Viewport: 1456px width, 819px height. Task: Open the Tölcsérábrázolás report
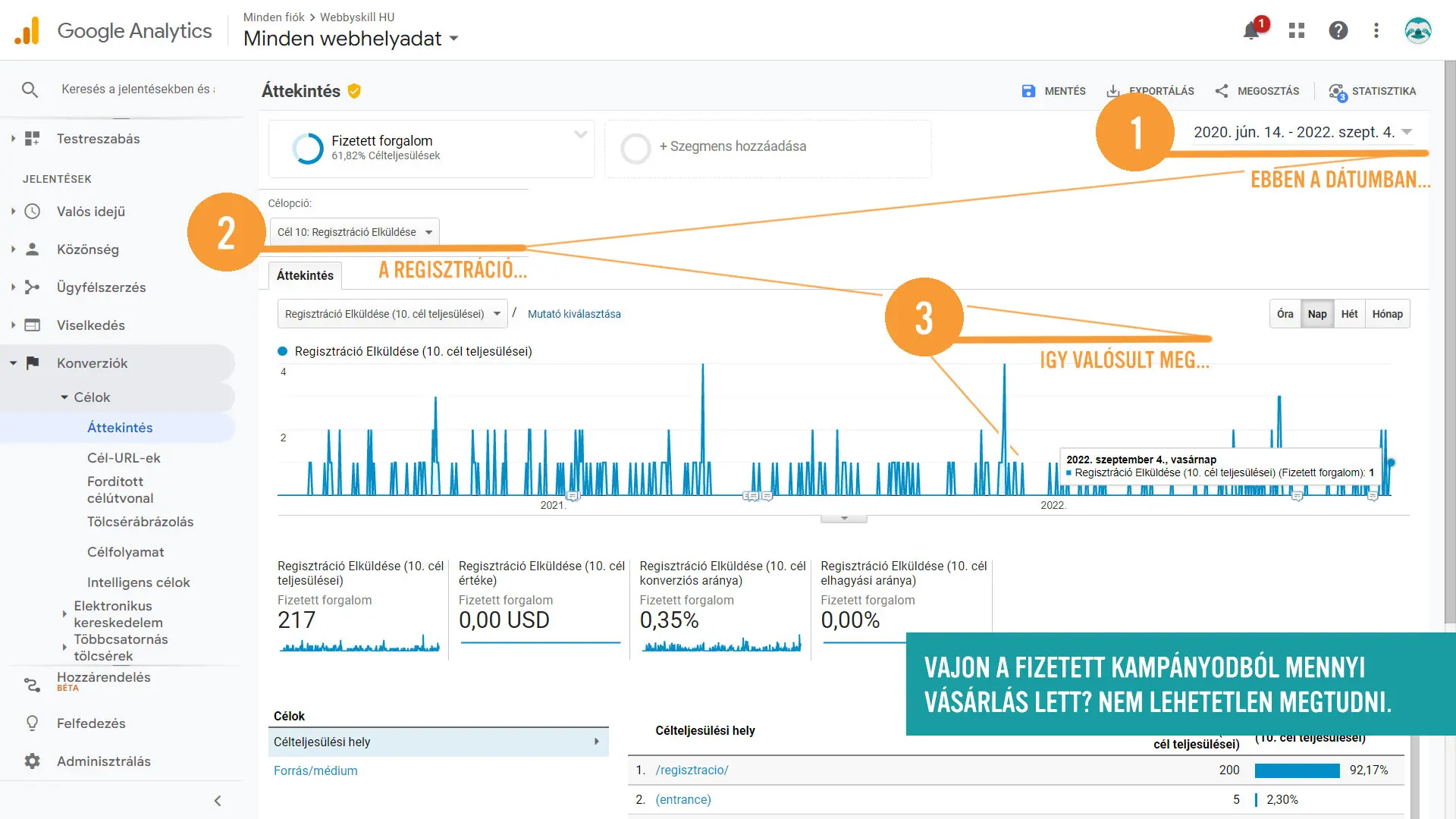point(140,522)
